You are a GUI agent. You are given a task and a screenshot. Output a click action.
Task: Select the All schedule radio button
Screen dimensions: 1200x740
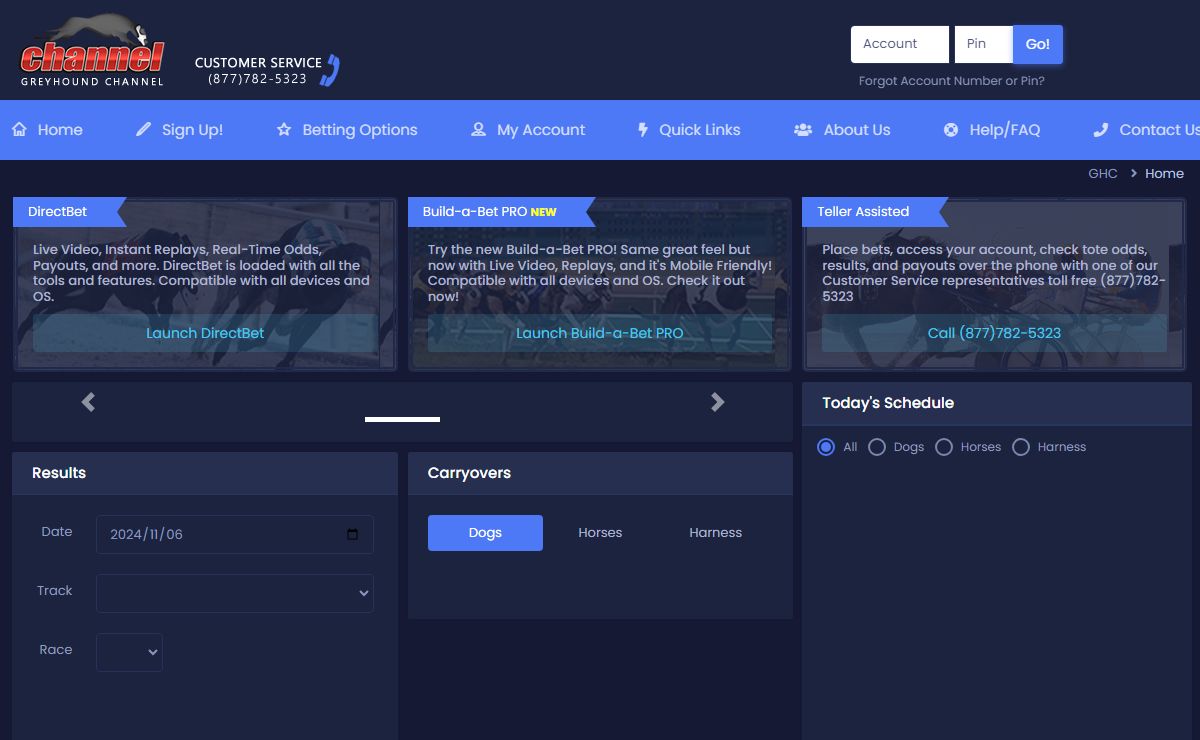[x=826, y=447]
